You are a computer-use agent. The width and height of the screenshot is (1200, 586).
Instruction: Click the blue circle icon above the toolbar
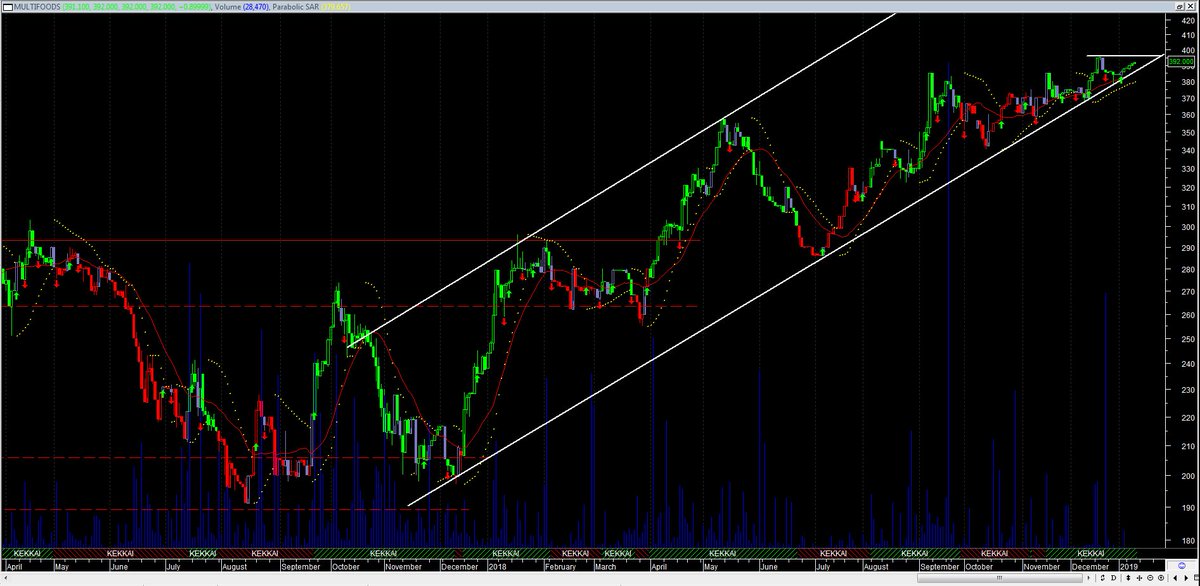[x=1181, y=565]
